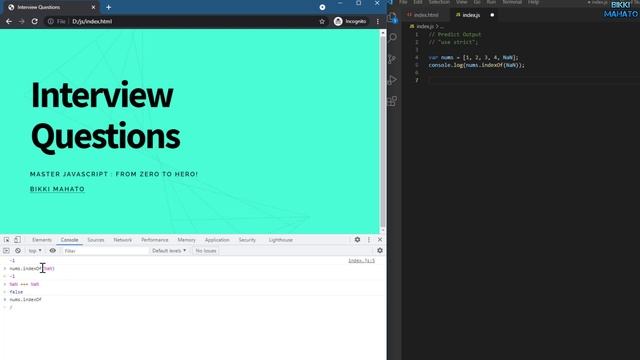Bookmark this page with the star icon
Viewport: 640px width, 360px height.
click(x=322, y=21)
